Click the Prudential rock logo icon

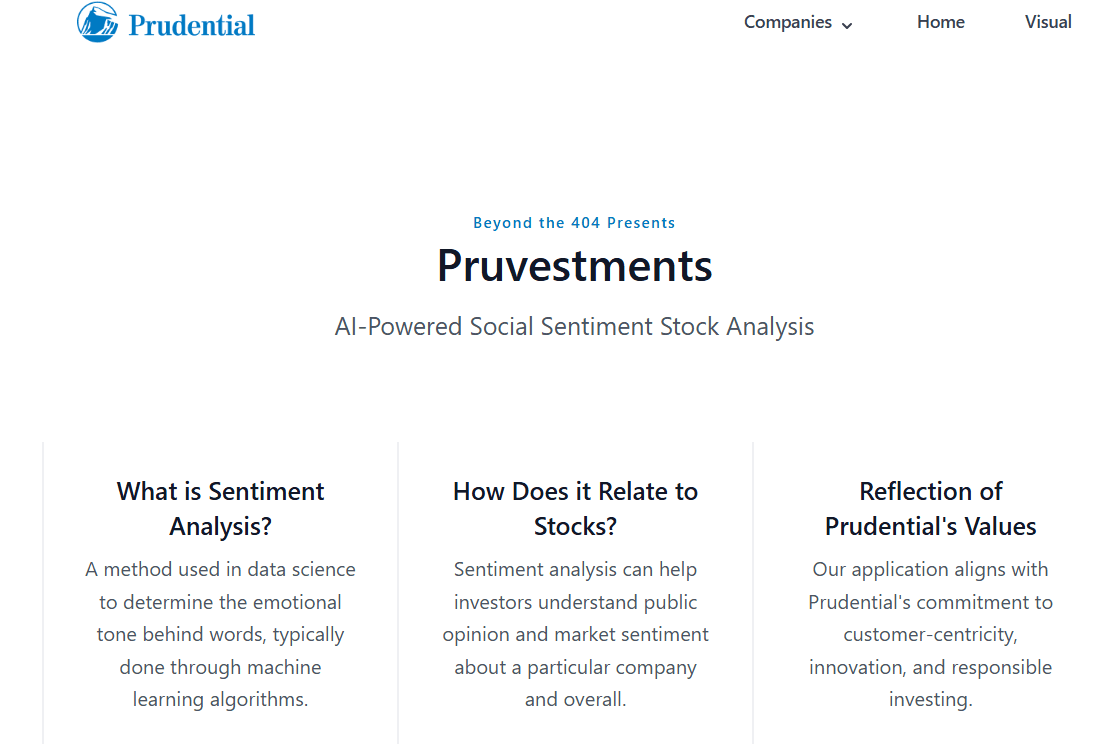pos(97,20)
